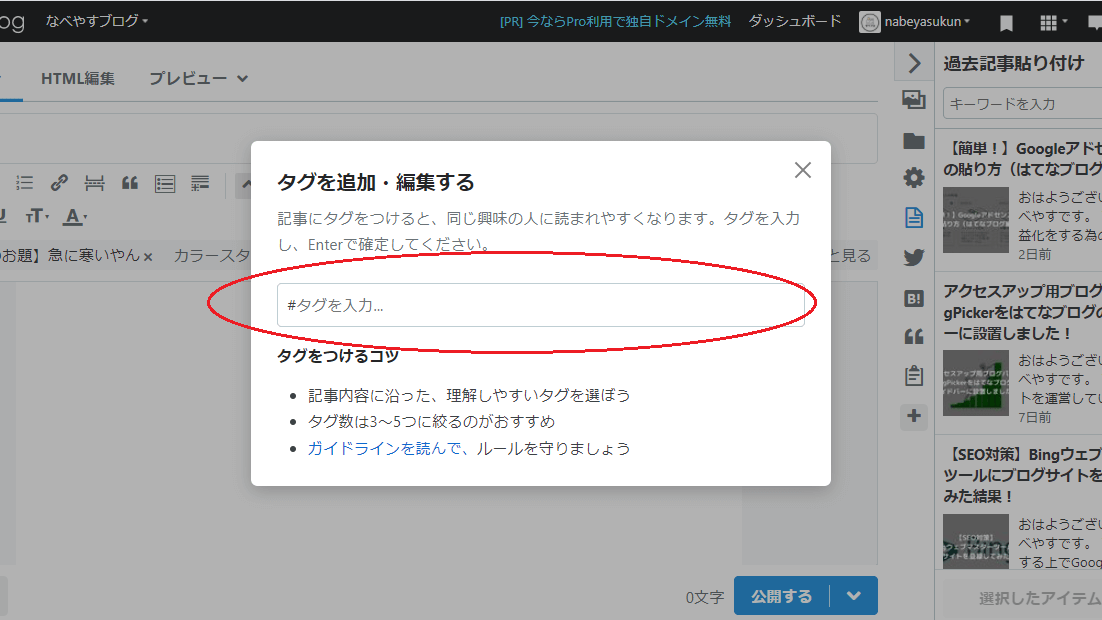The image size is (1102, 620).
Task: Insert a horizontal rule from the toolbar
Action: [x=94, y=182]
